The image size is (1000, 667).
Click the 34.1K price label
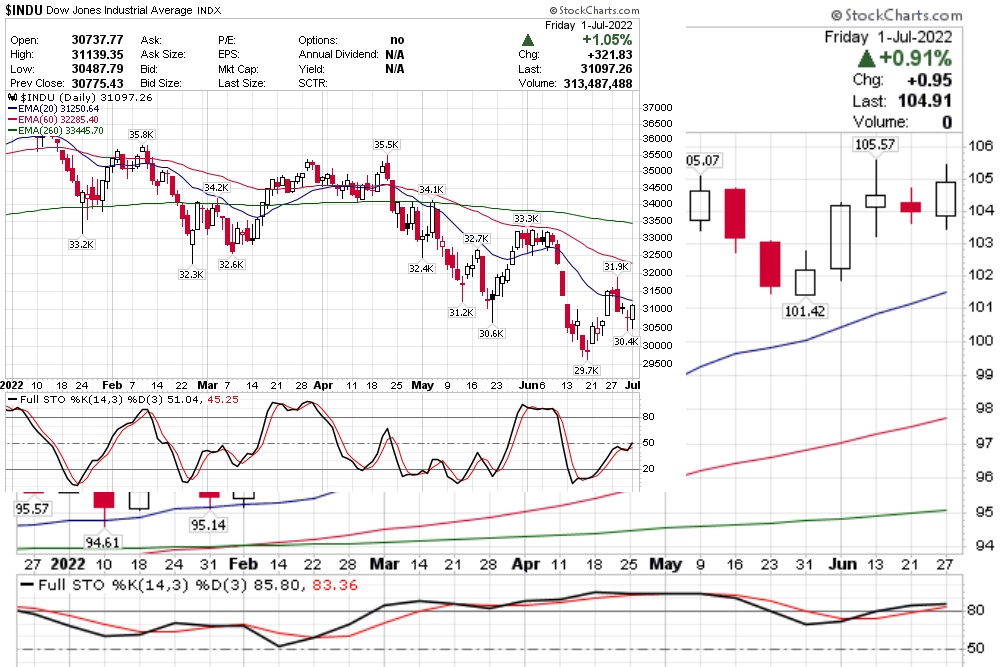coord(432,189)
